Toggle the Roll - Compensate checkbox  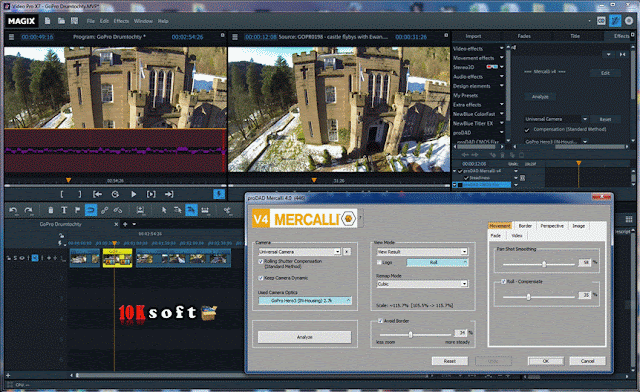coord(504,282)
